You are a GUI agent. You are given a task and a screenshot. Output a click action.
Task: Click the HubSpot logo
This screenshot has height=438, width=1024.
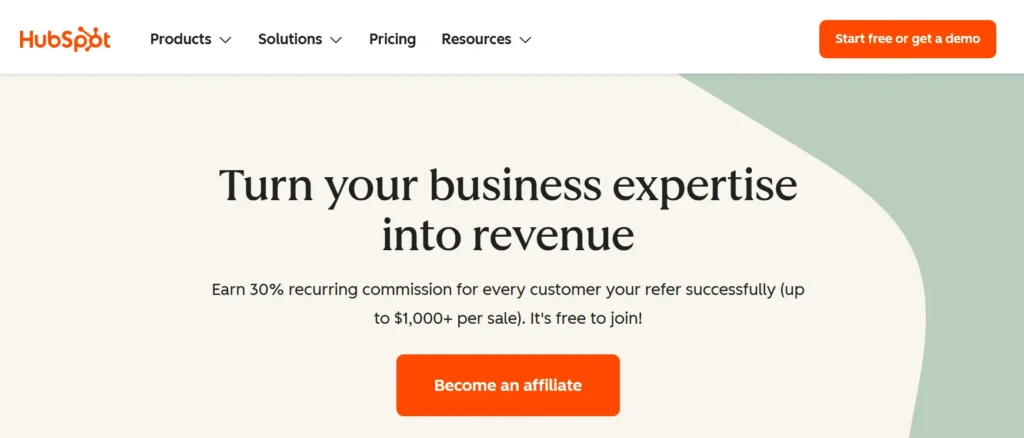pyautogui.click(x=65, y=39)
